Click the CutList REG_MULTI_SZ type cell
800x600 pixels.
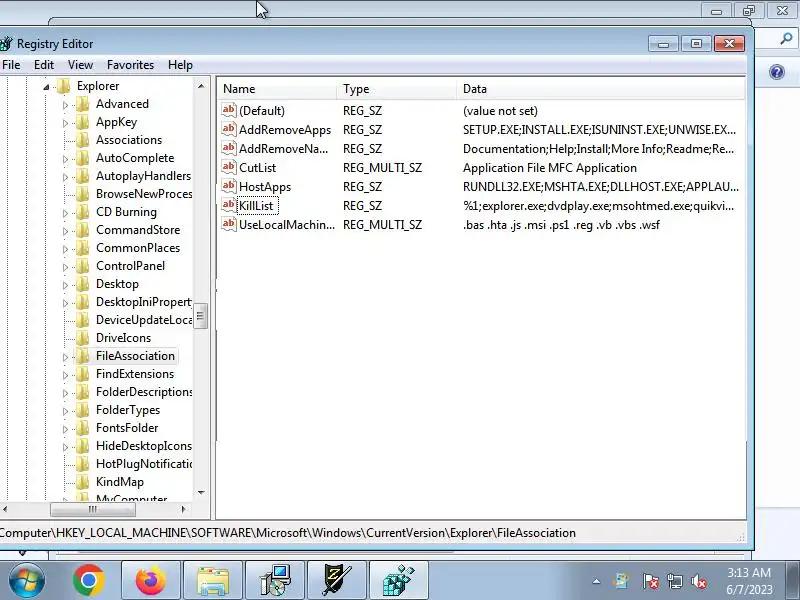point(383,167)
